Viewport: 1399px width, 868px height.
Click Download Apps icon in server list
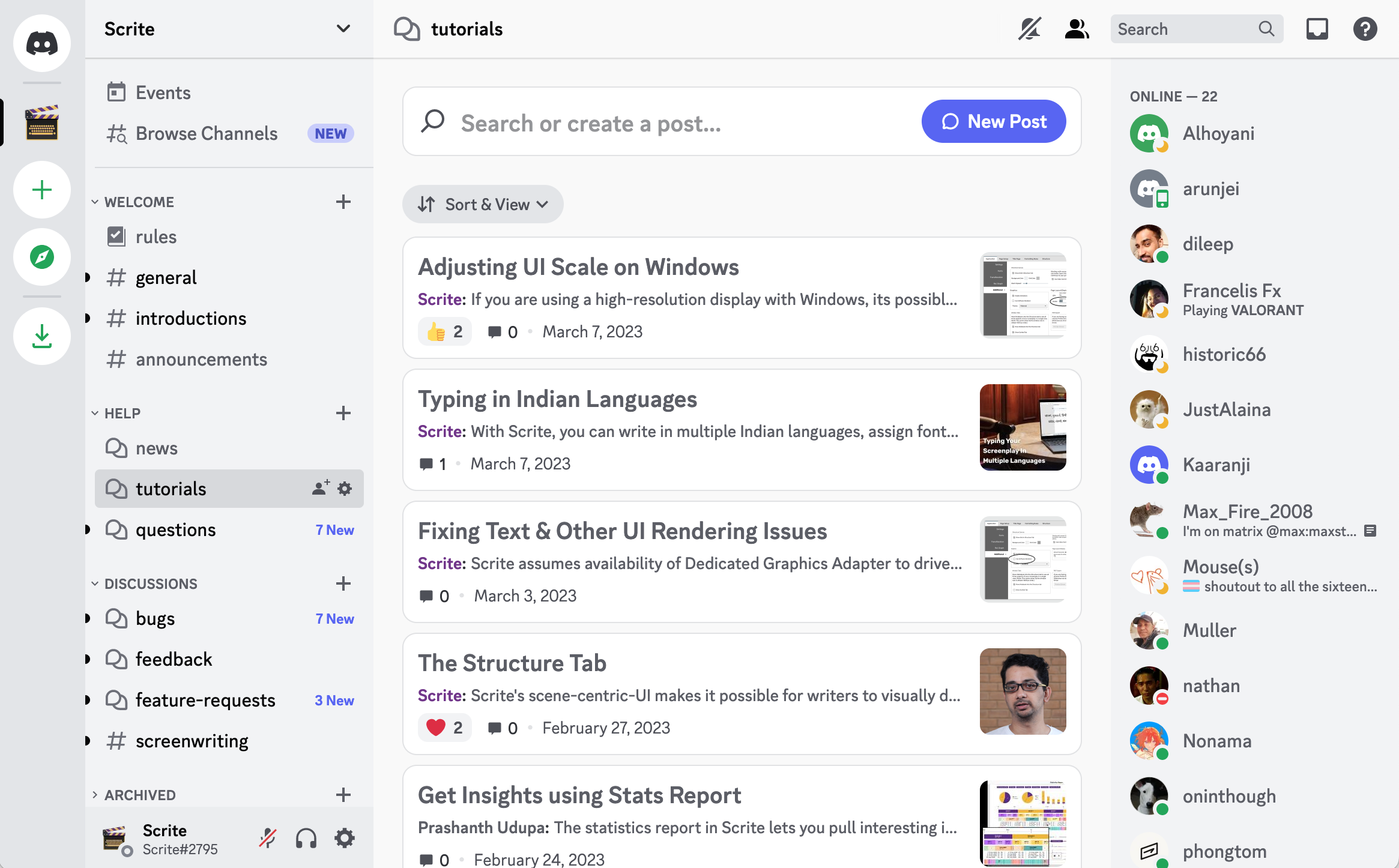[42, 336]
